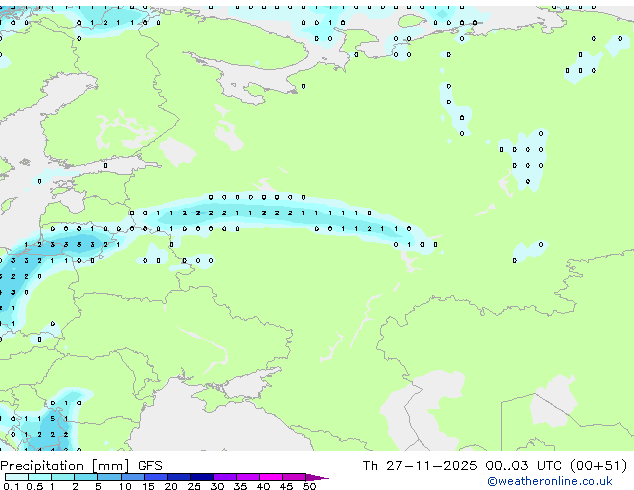Select the legend swatch between 15 and 20
Image resolution: width=634 pixels, height=490 pixels.
coord(156,477)
